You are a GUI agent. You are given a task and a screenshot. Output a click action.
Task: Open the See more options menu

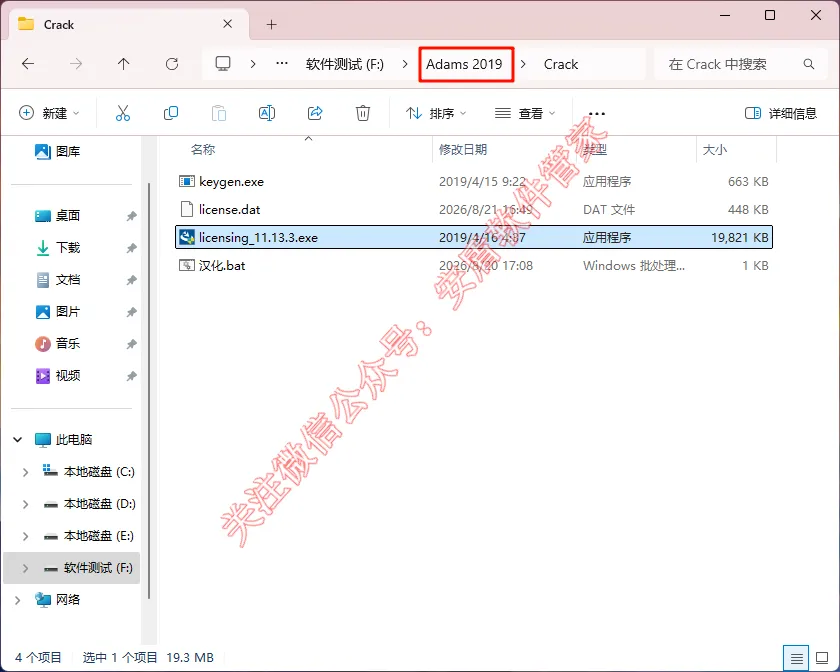click(597, 114)
